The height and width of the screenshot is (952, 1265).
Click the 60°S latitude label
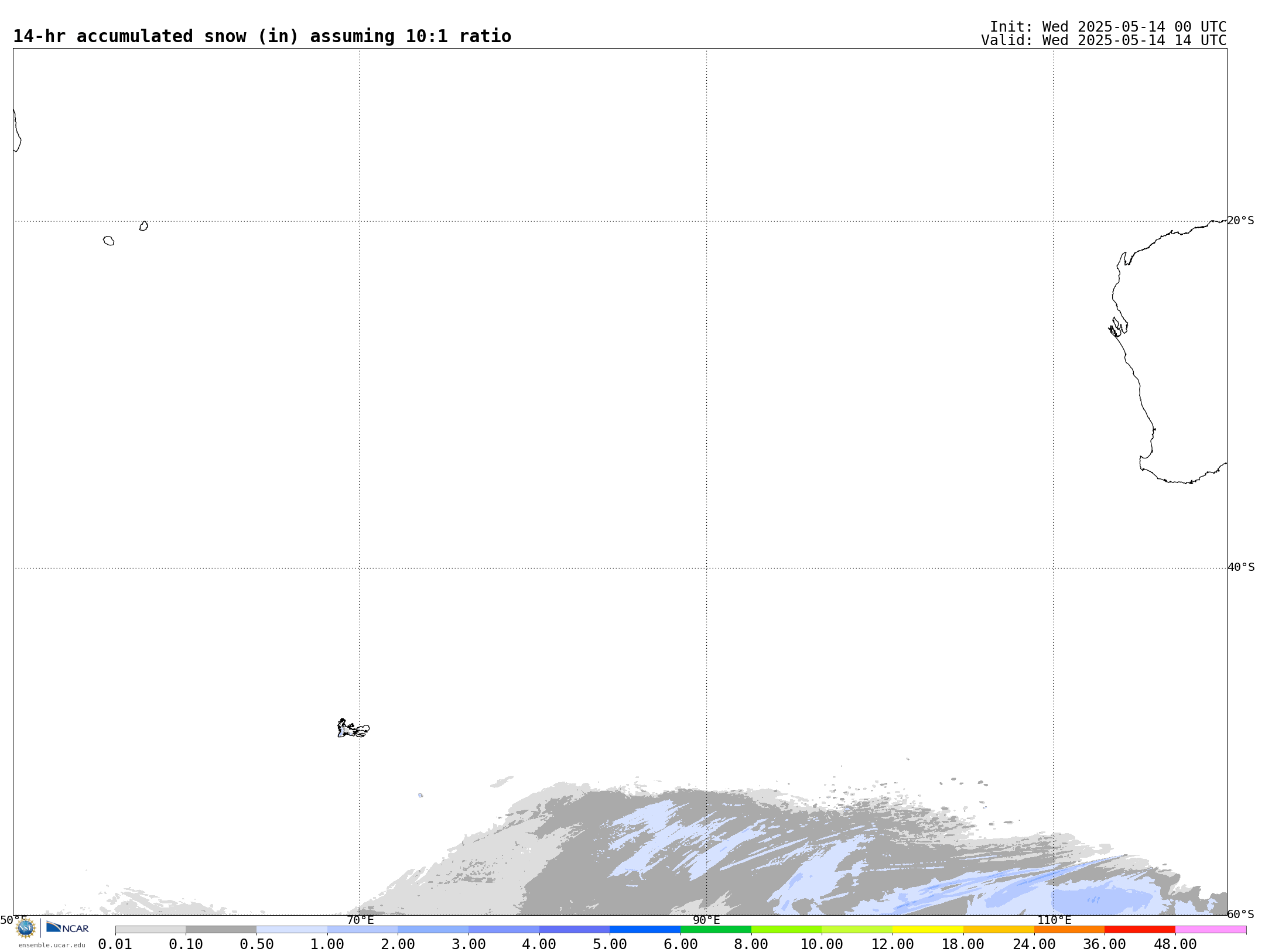[1240, 914]
